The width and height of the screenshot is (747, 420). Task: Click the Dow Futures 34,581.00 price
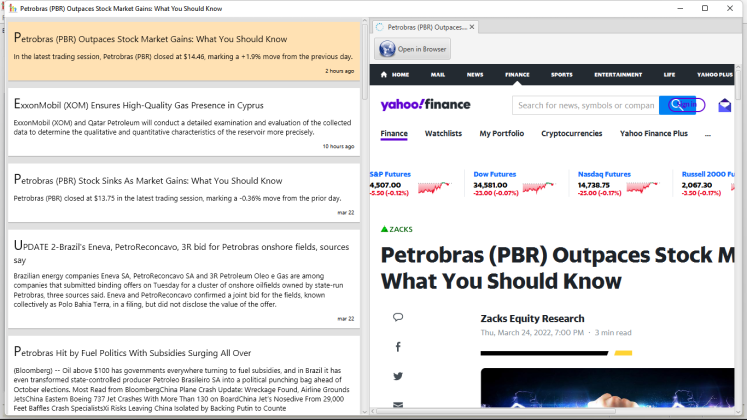490,185
